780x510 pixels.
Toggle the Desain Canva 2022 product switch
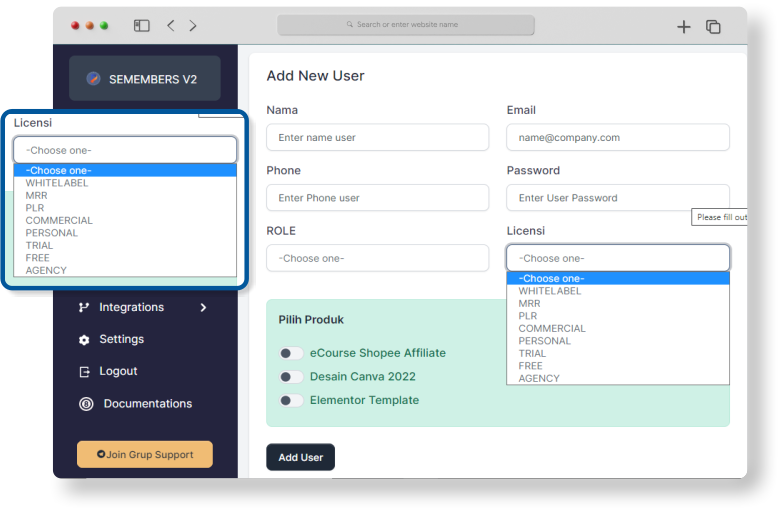click(x=291, y=377)
